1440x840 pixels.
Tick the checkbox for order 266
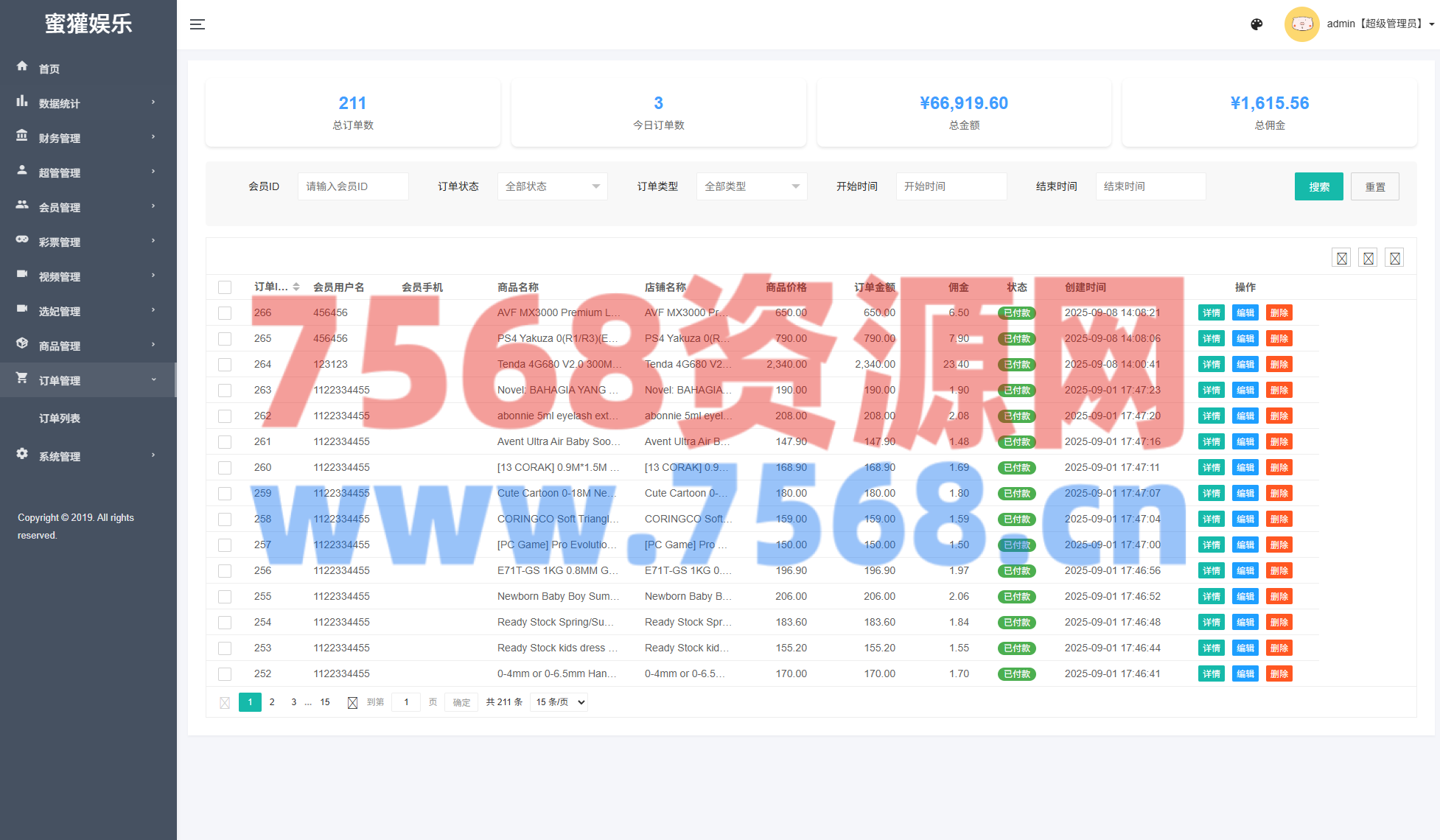[x=225, y=313]
